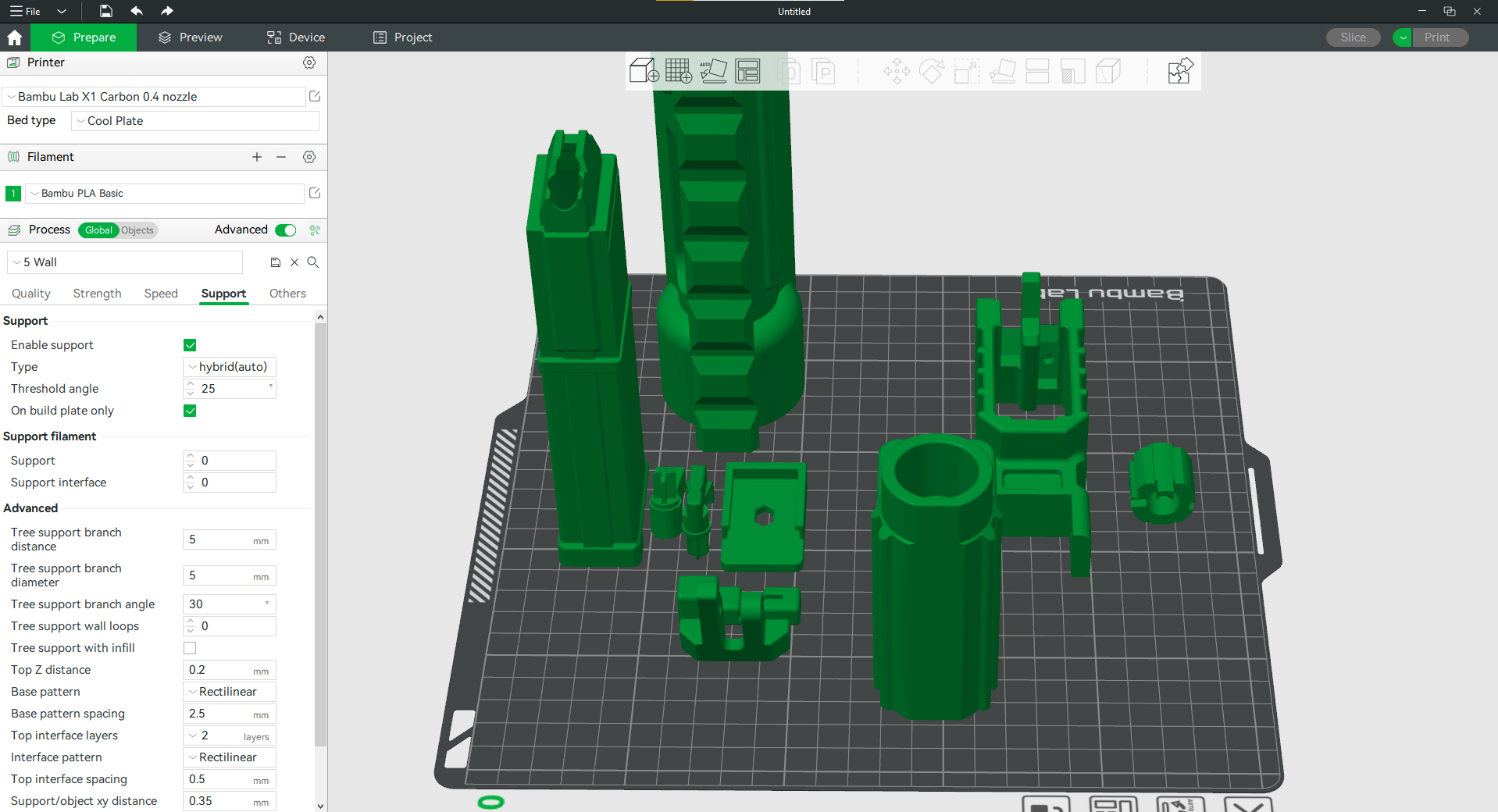Click the Add model cube icon

(644, 71)
